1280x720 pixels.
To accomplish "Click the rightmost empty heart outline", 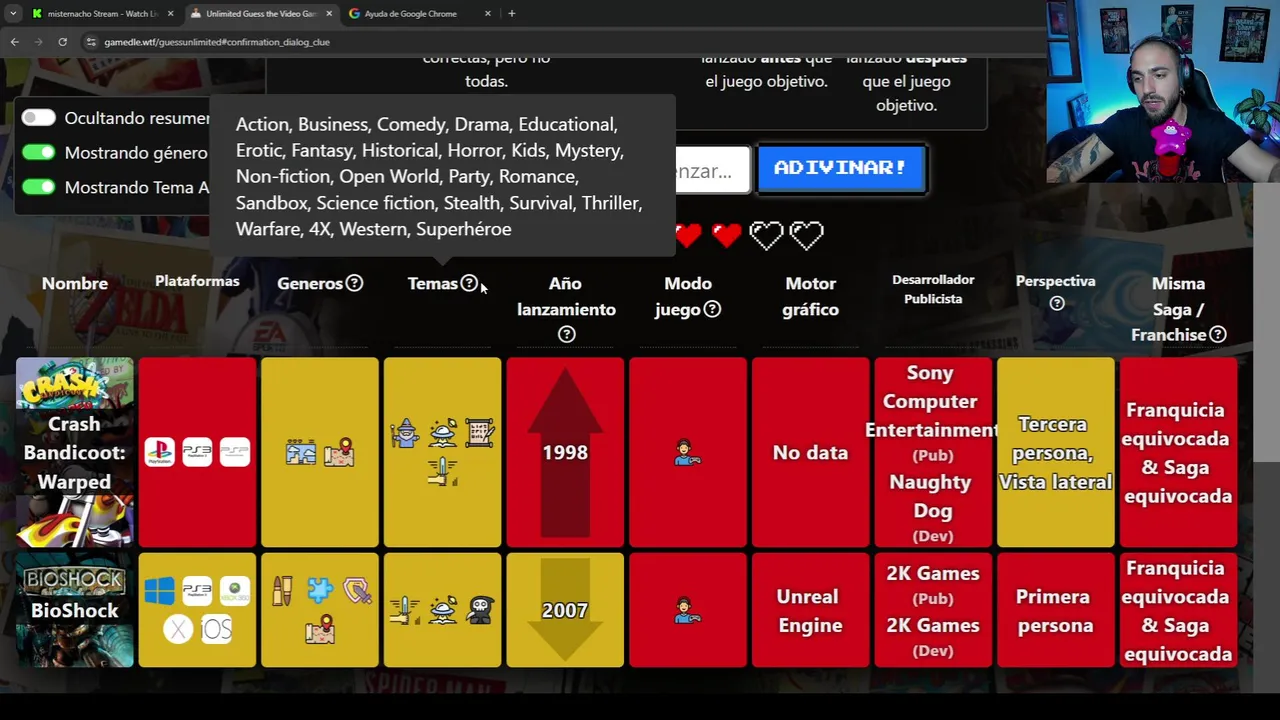I will pyautogui.click(x=807, y=235).
